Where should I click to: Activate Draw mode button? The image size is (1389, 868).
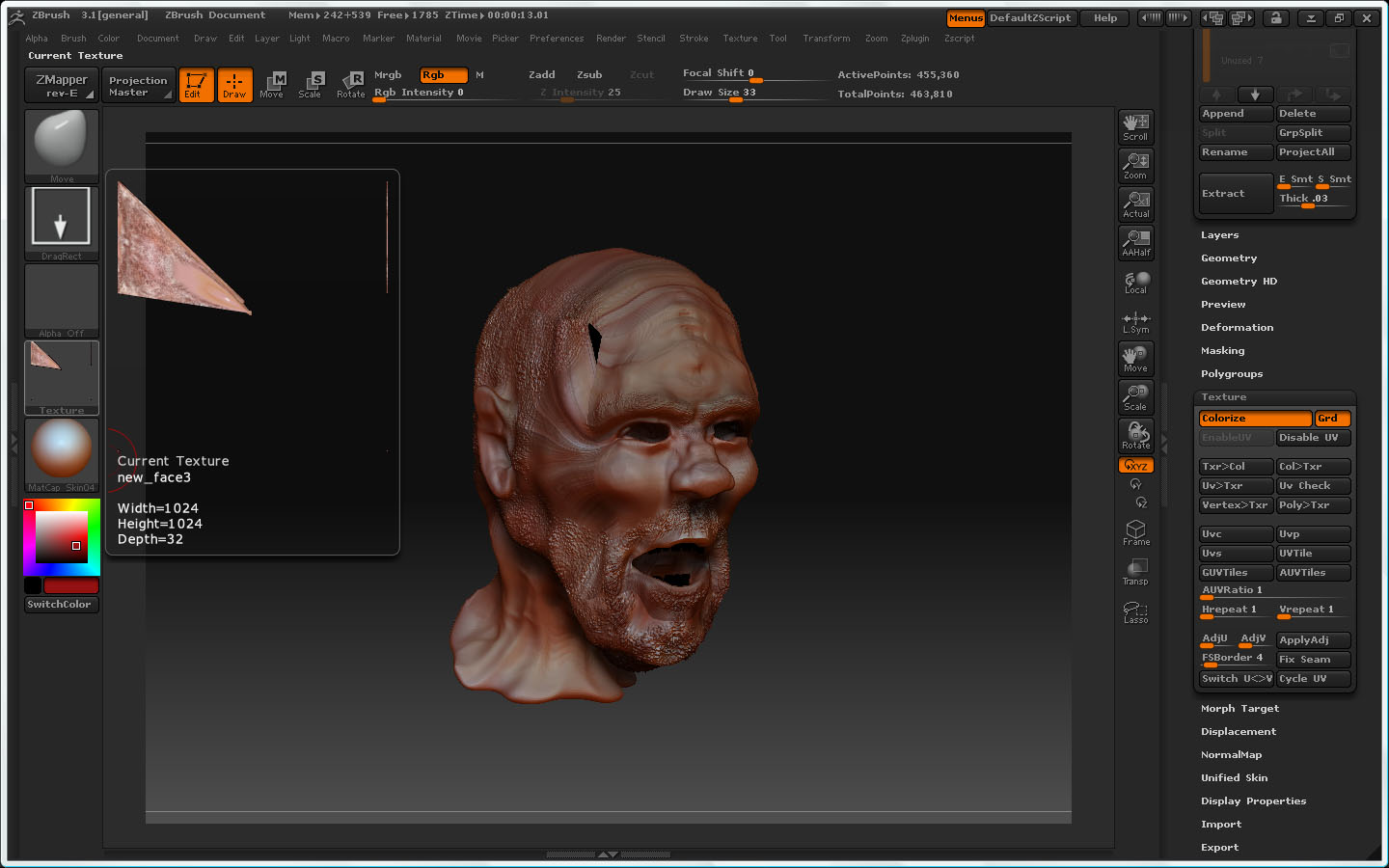pyautogui.click(x=234, y=85)
